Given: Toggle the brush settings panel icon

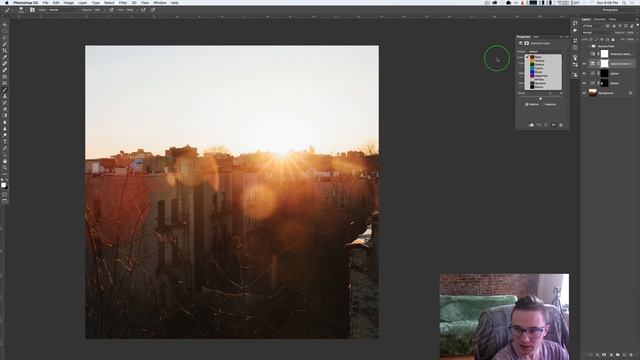Looking at the screenshot, I should 32,10.
